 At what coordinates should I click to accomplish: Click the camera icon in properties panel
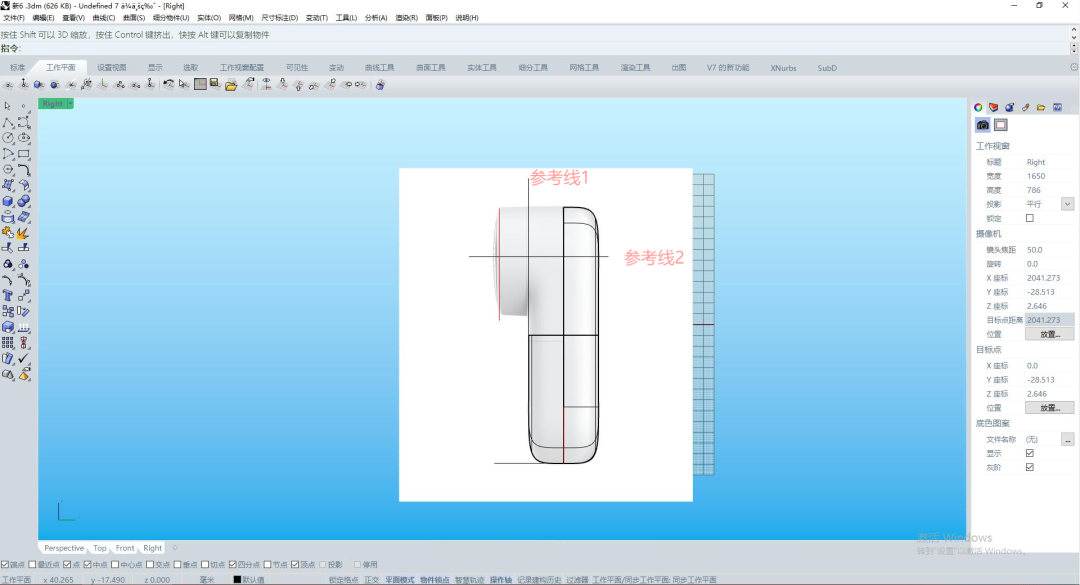[x=983, y=125]
